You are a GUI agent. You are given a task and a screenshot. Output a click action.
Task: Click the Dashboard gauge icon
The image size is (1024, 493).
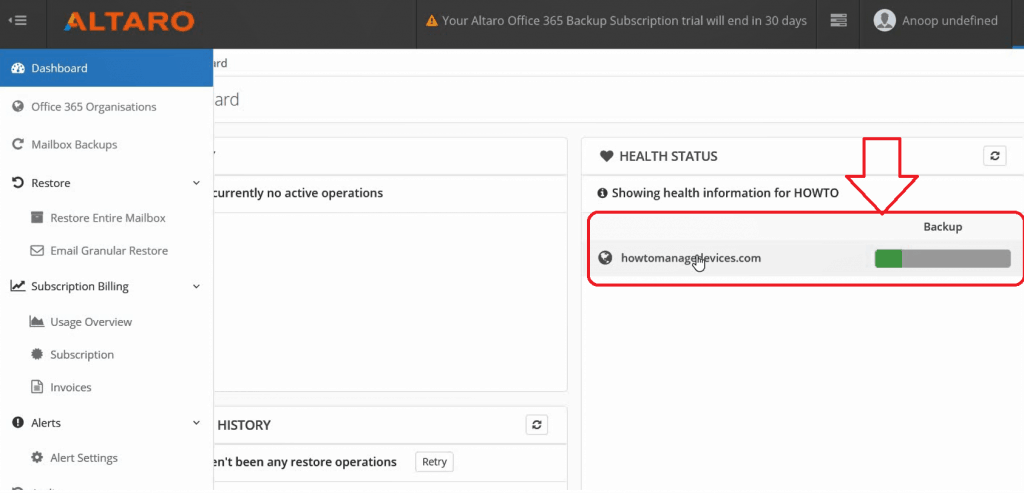[x=18, y=68]
